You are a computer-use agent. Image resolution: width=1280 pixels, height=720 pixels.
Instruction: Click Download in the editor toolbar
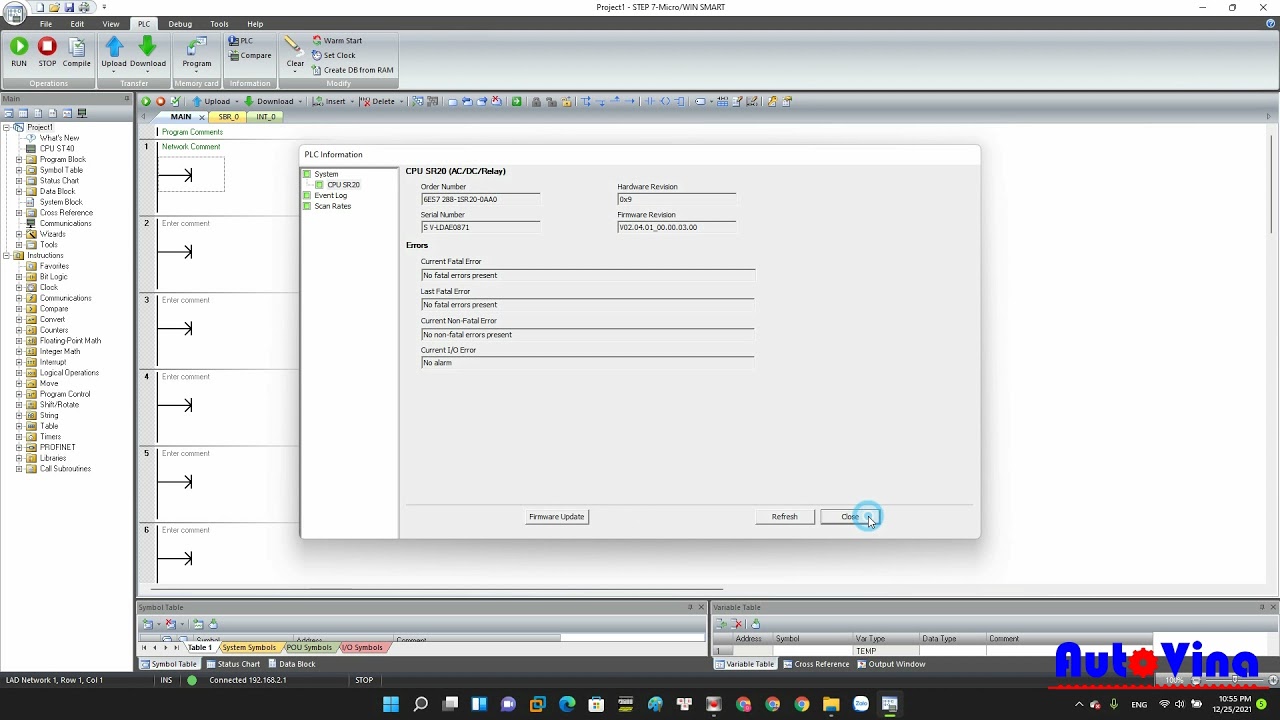[x=270, y=101]
